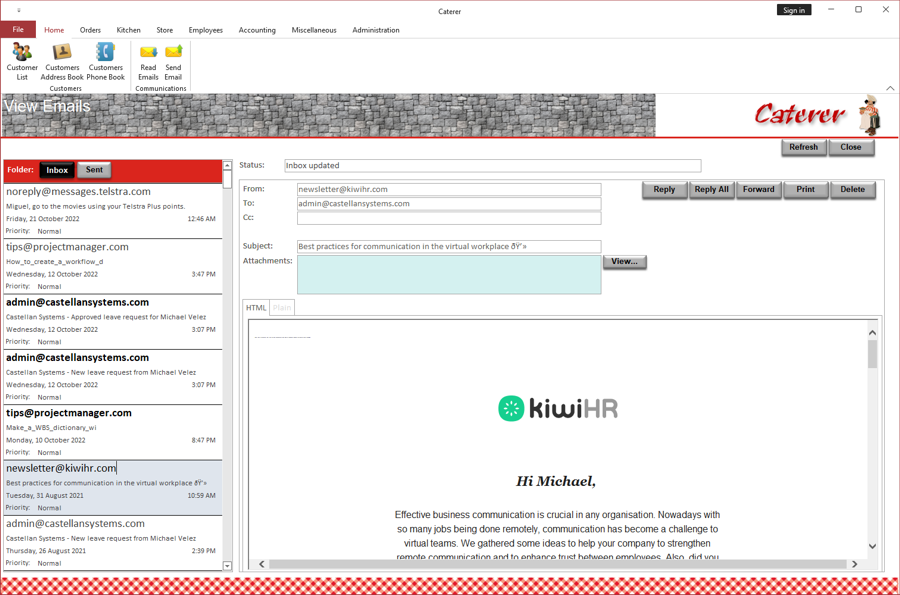Screen dimensions: 900x595
Task: Delete the open email
Action: pyautogui.click(x=852, y=189)
